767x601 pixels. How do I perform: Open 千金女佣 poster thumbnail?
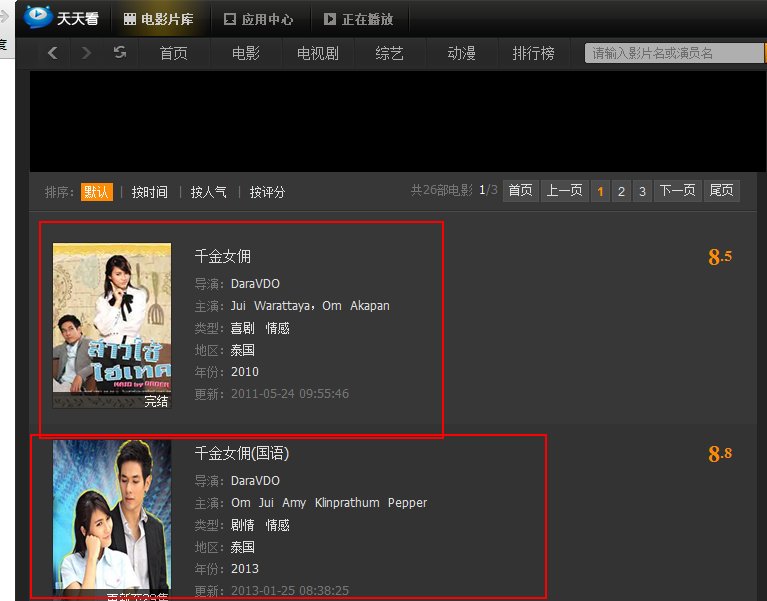(x=112, y=325)
